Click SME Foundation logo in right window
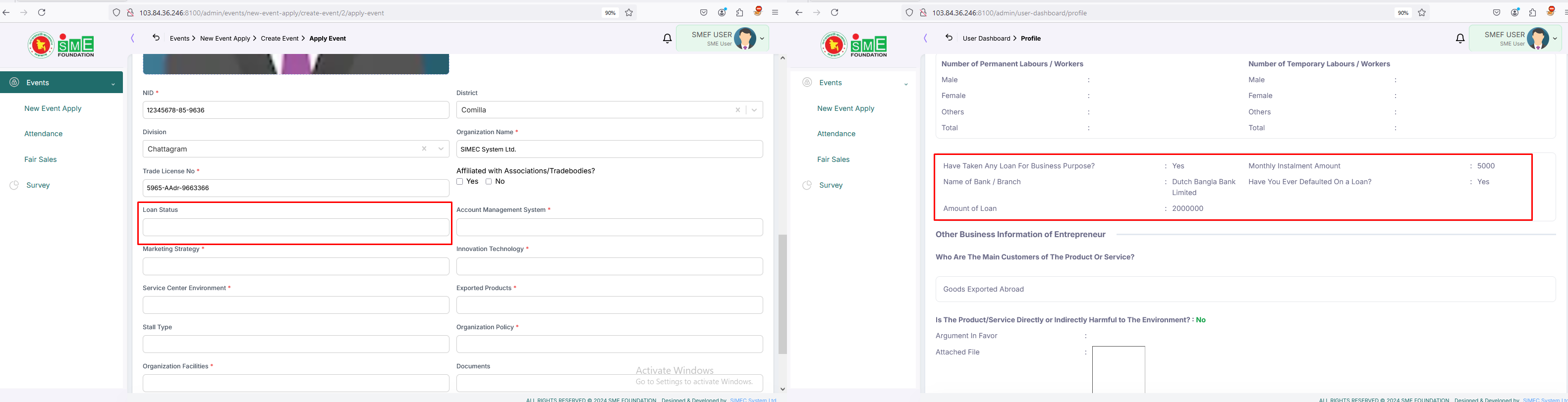 pyautogui.click(x=854, y=45)
